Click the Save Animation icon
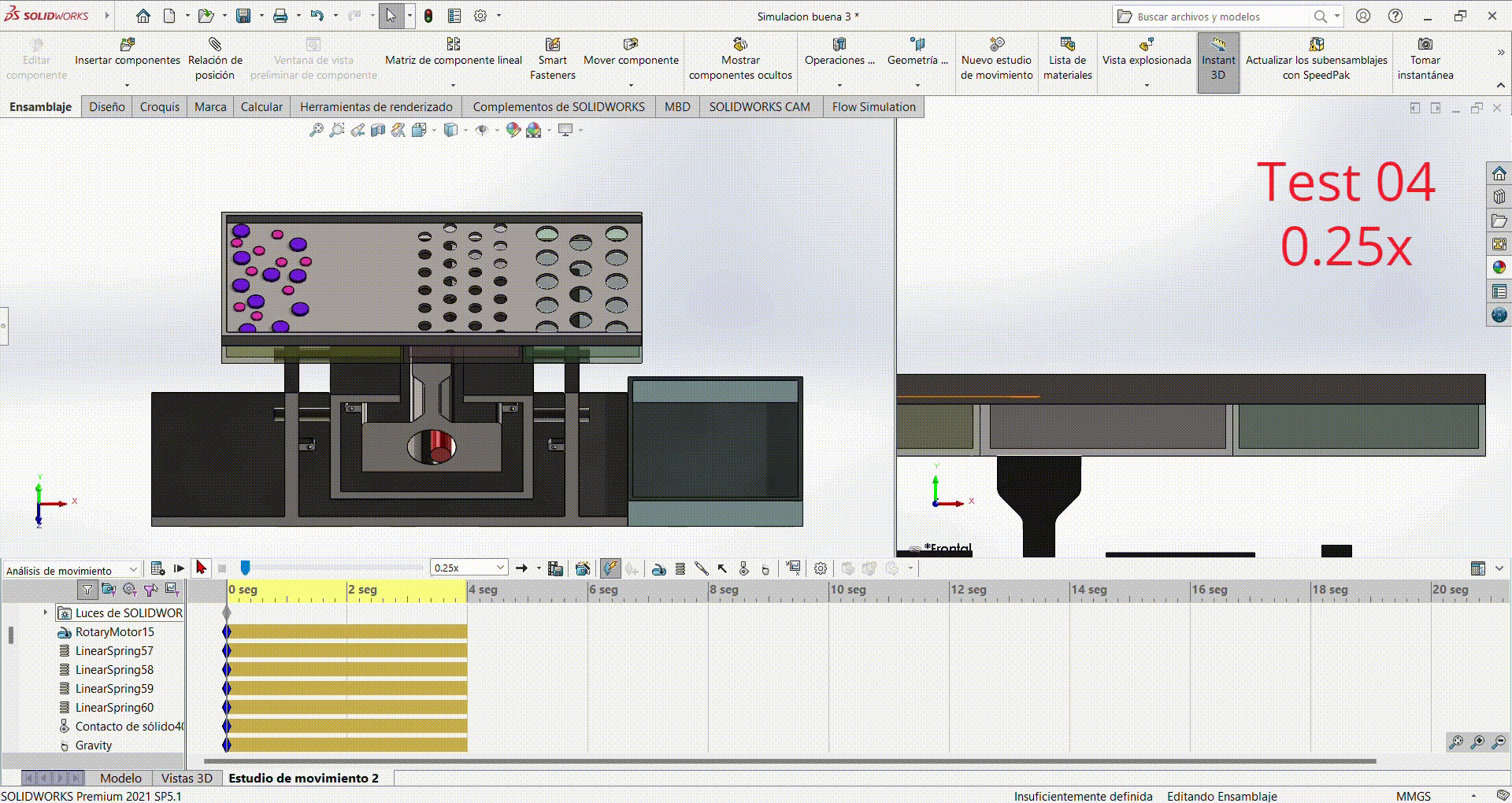 555,568
